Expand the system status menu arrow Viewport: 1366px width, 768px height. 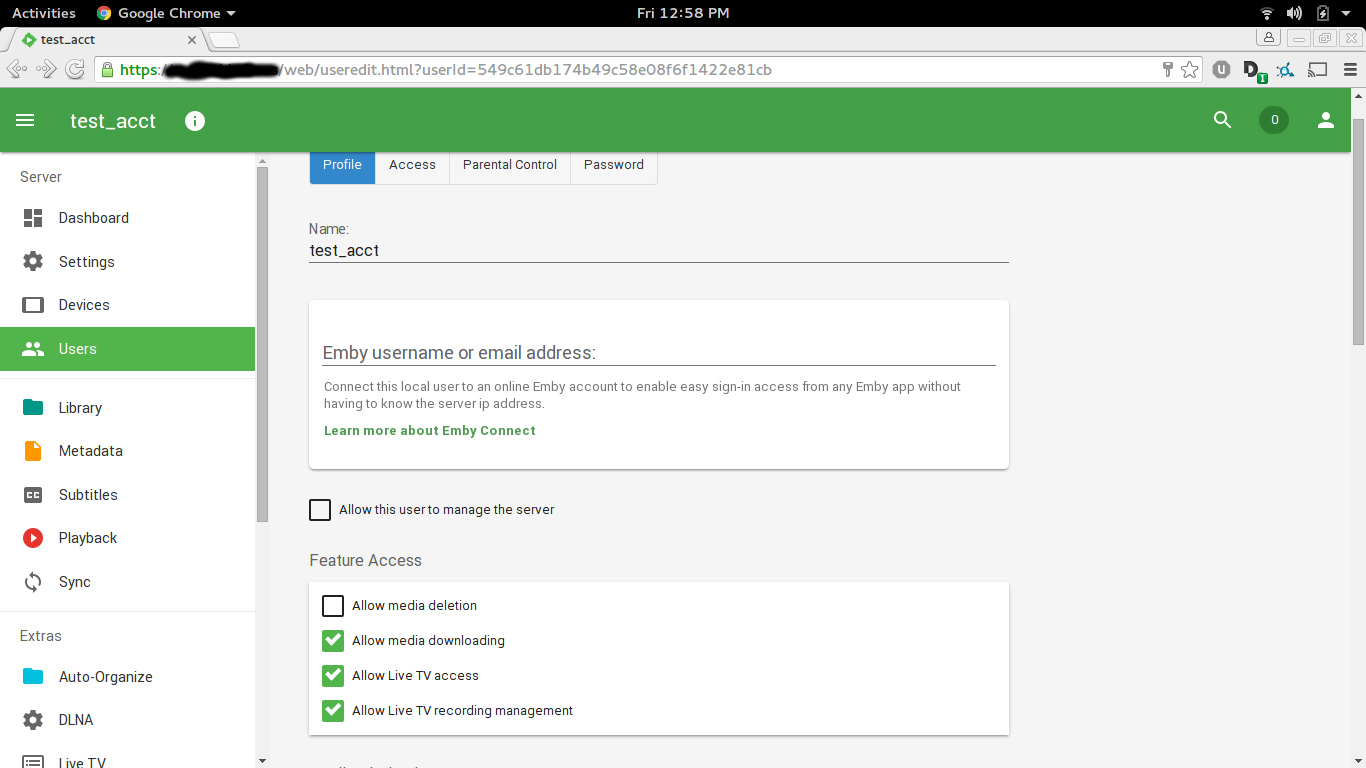pyautogui.click(x=1349, y=13)
